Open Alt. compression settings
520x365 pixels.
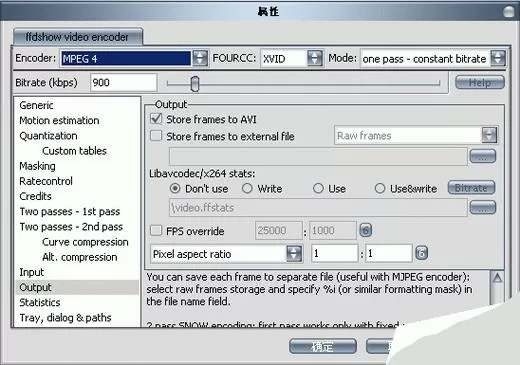tap(80, 257)
